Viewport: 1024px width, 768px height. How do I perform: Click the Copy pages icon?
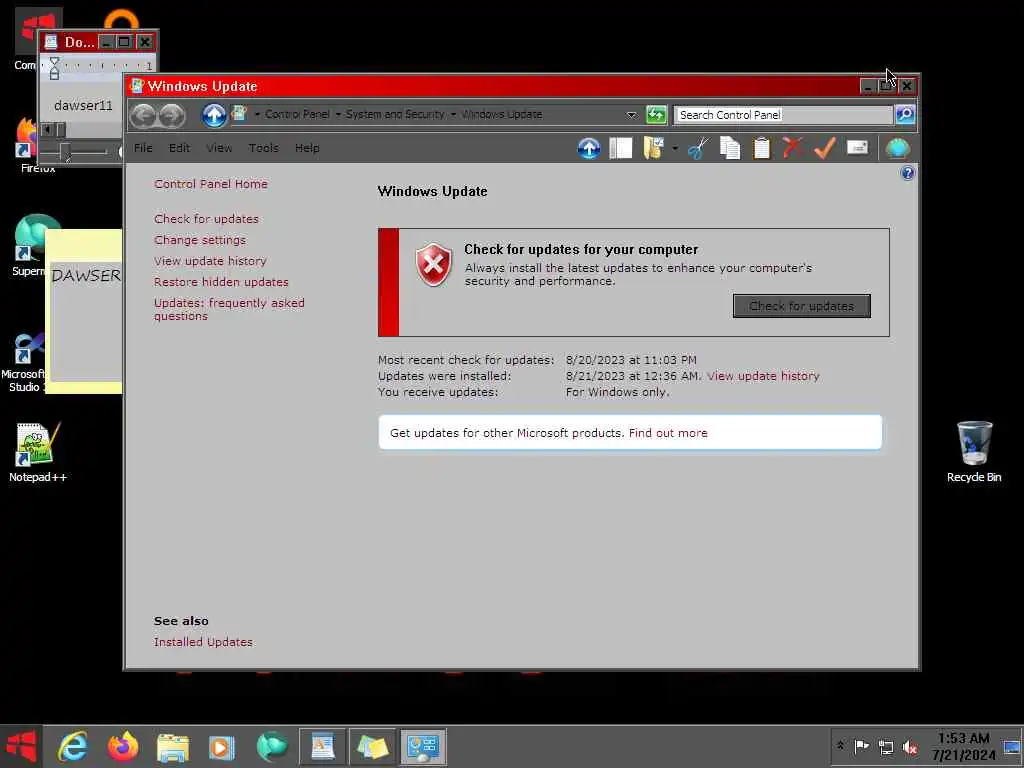729,148
